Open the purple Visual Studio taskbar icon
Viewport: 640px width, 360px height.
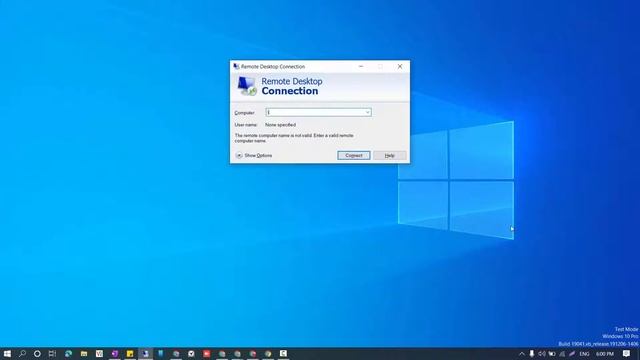[115, 353]
